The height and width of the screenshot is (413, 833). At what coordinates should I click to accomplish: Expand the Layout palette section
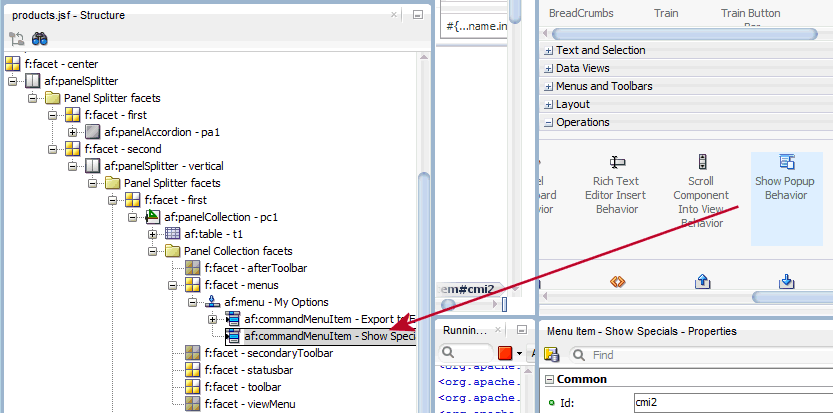[549, 105]
